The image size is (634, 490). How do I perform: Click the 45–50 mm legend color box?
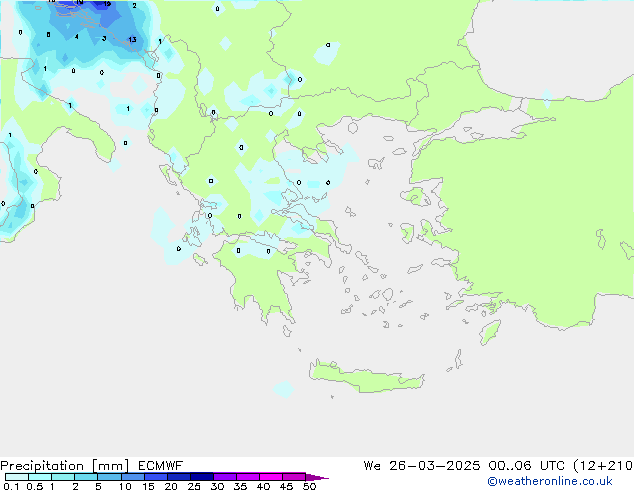click(294, 477)
